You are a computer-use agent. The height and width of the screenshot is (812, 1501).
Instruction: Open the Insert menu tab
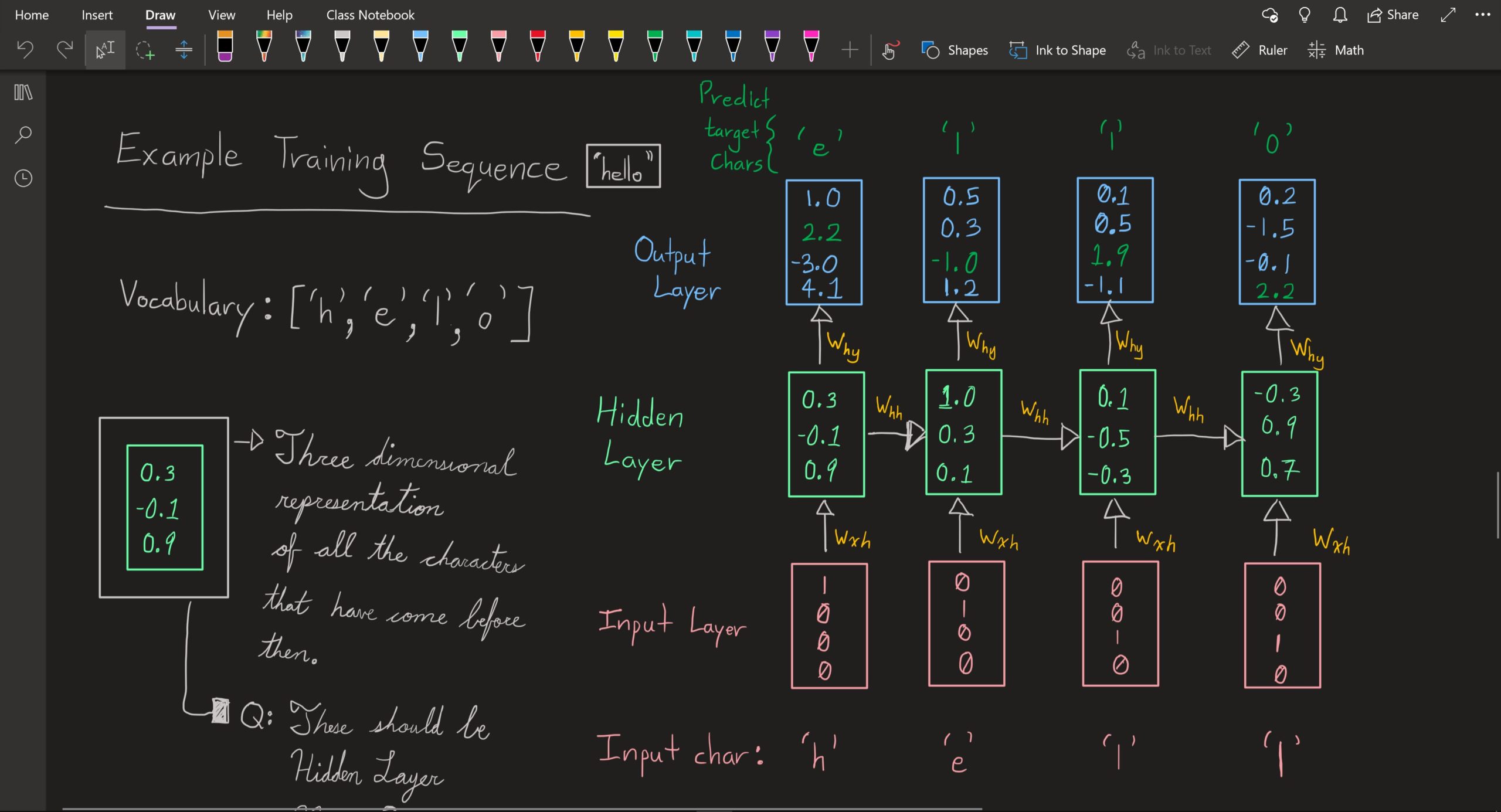(x=97, y=14)
